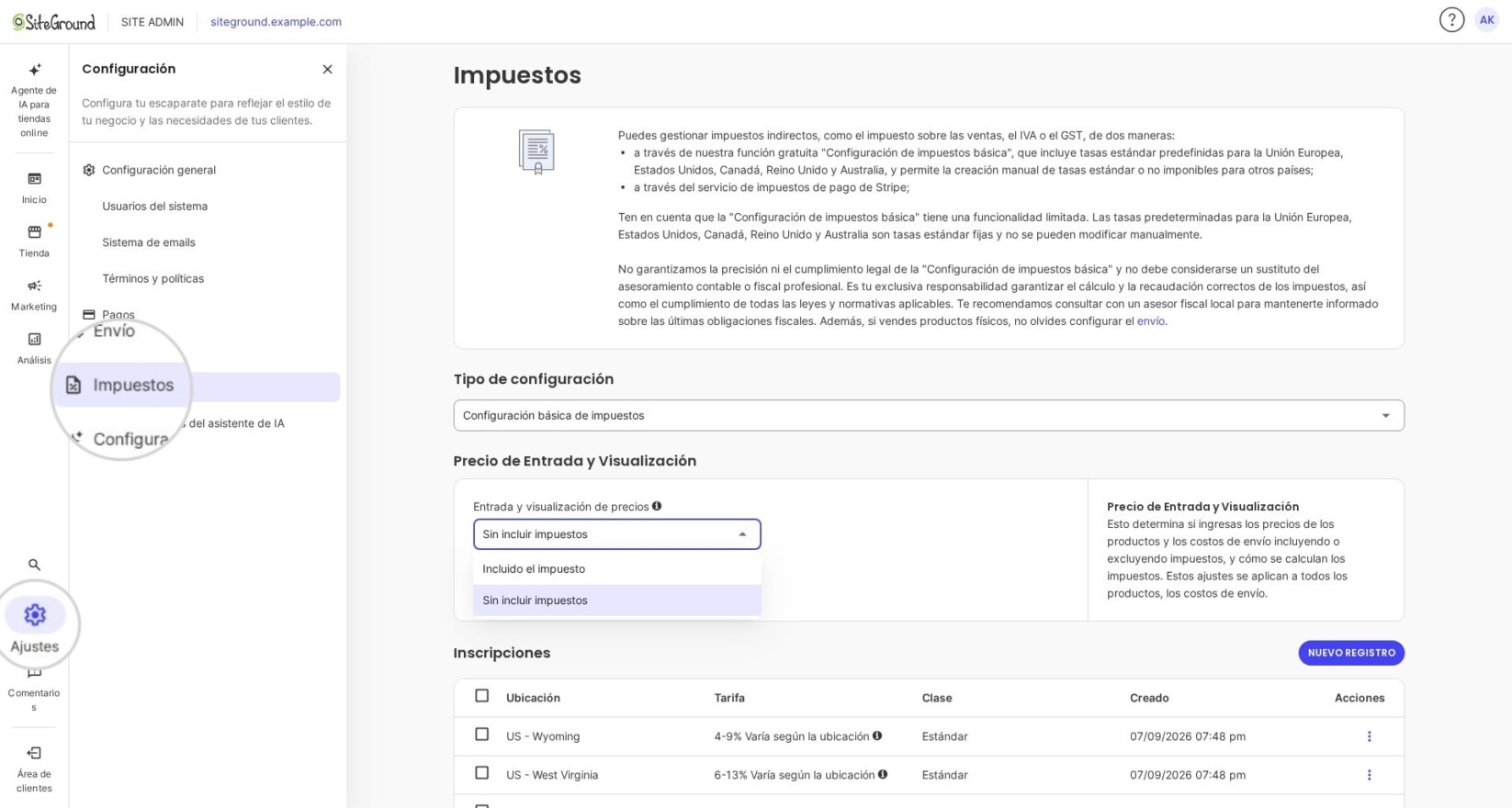Close the Configuración panel
This screenshot has width=1512, height=808.
327,69
